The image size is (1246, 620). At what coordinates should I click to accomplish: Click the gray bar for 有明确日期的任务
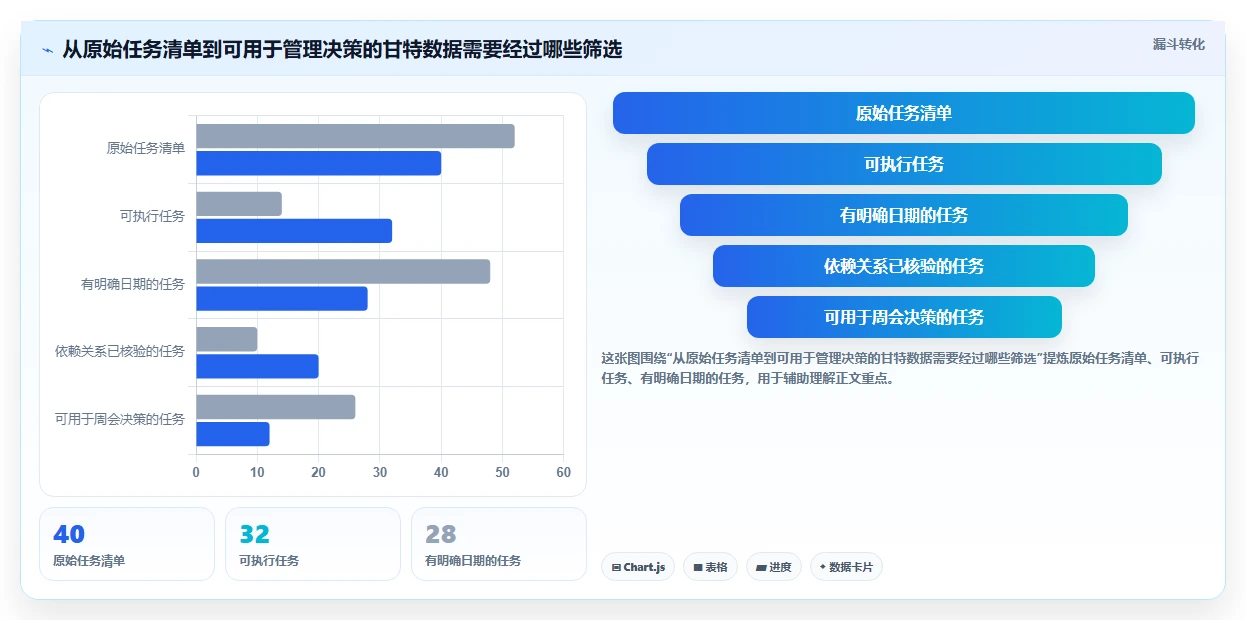point(343,272)
